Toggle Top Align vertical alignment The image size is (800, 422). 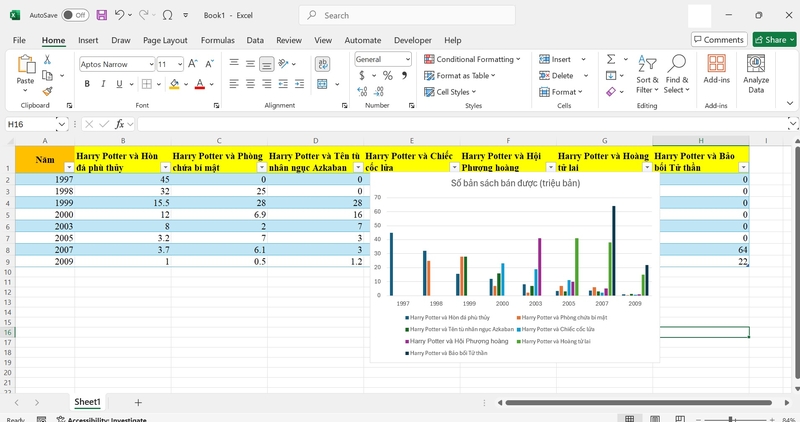tap(234, 63)
